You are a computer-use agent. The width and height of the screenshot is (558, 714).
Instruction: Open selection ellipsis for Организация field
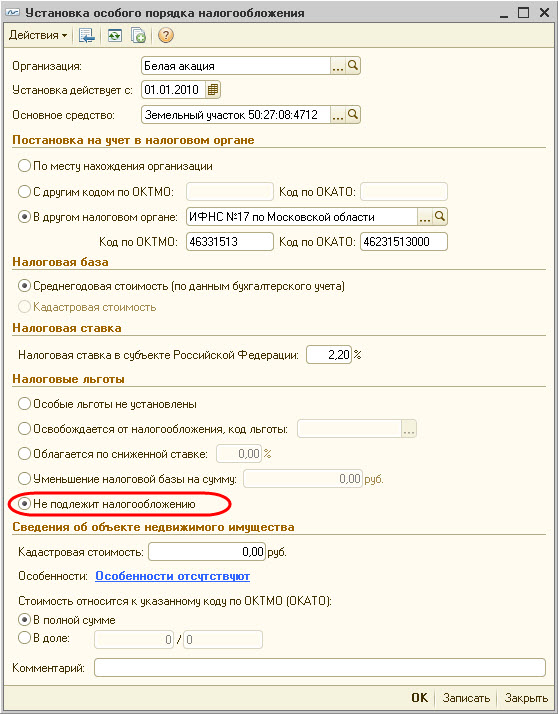point(338,66)
